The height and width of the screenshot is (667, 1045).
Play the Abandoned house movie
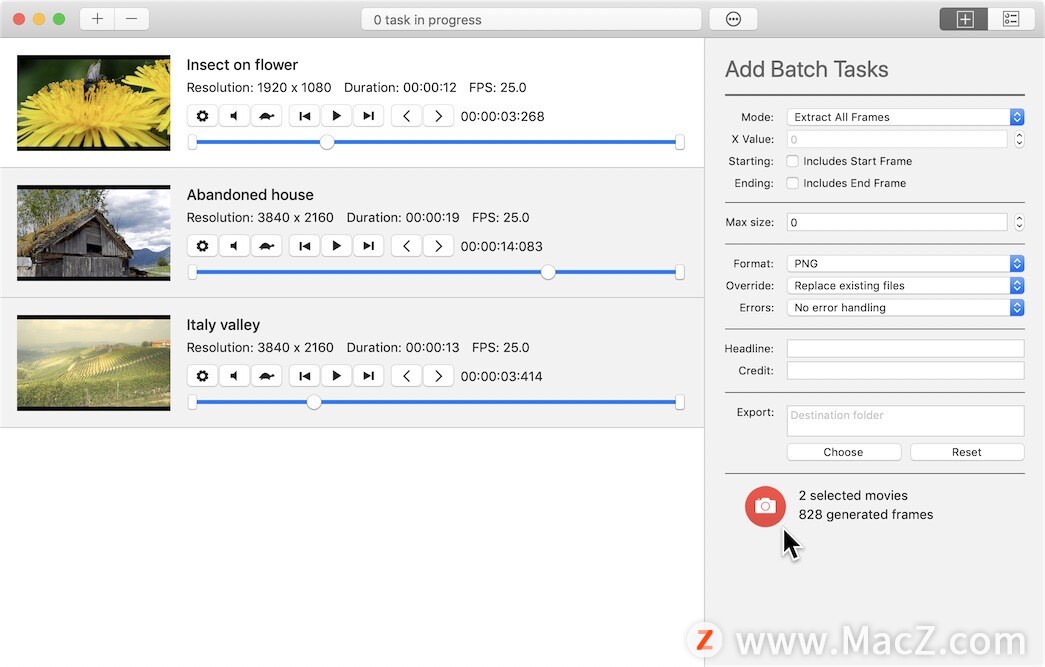pyautogui.click(x=337, y=246)
